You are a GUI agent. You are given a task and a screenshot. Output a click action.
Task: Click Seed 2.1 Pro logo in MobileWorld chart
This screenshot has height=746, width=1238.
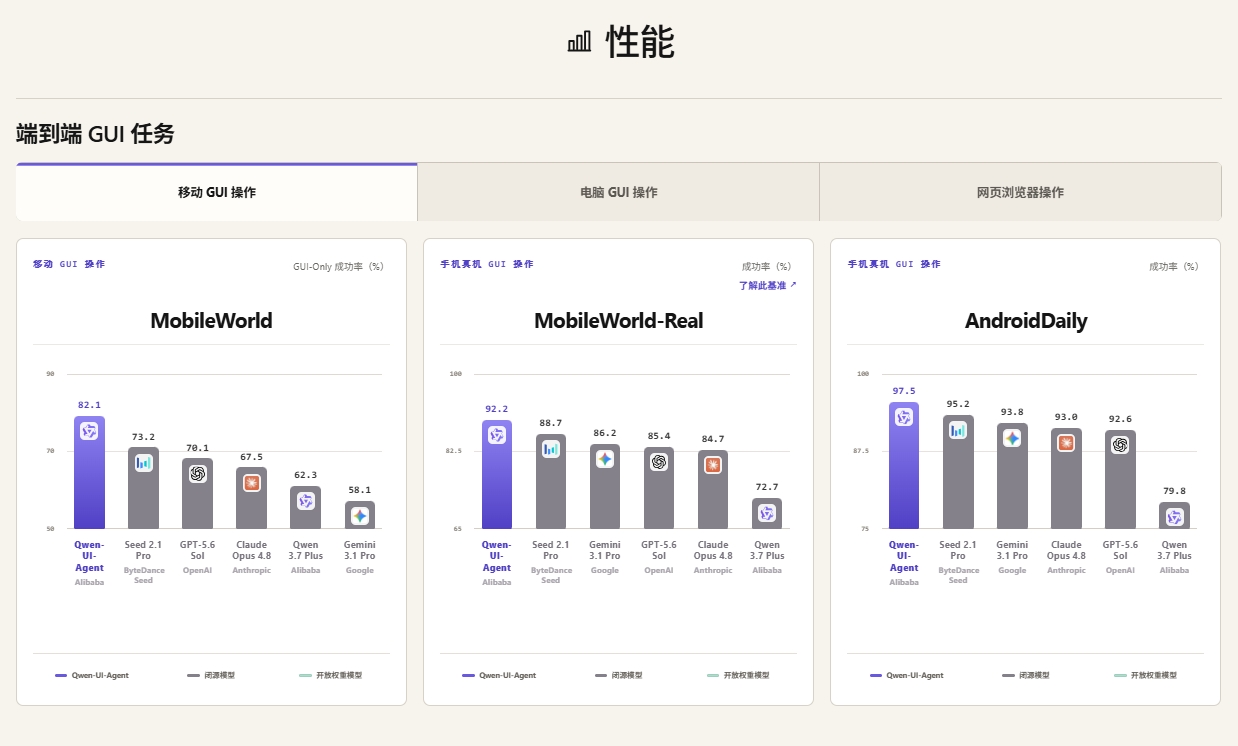click(x=143, y=463)
